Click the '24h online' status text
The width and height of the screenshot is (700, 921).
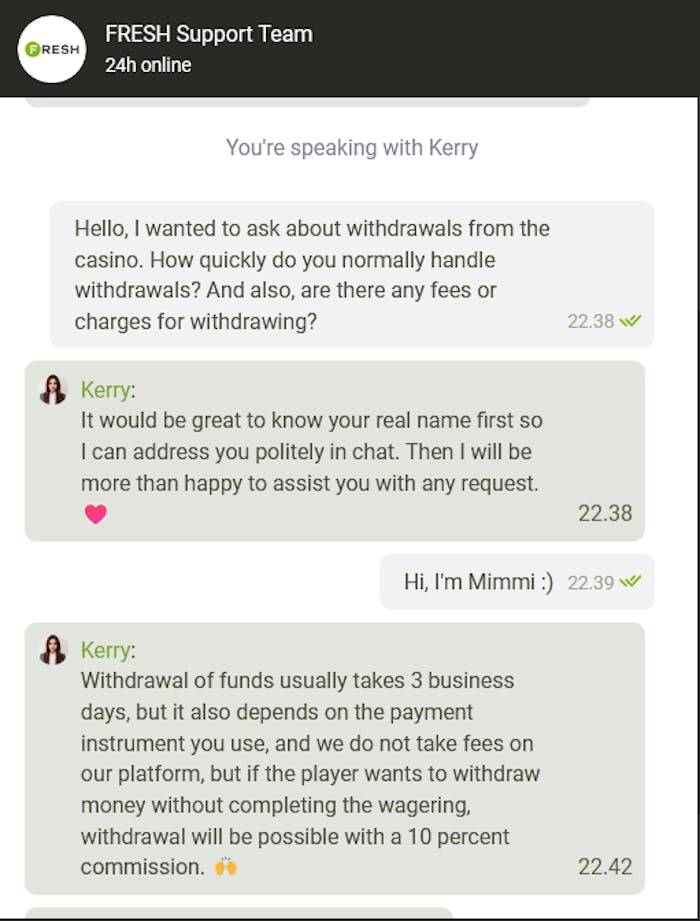(x=148, y=65)
